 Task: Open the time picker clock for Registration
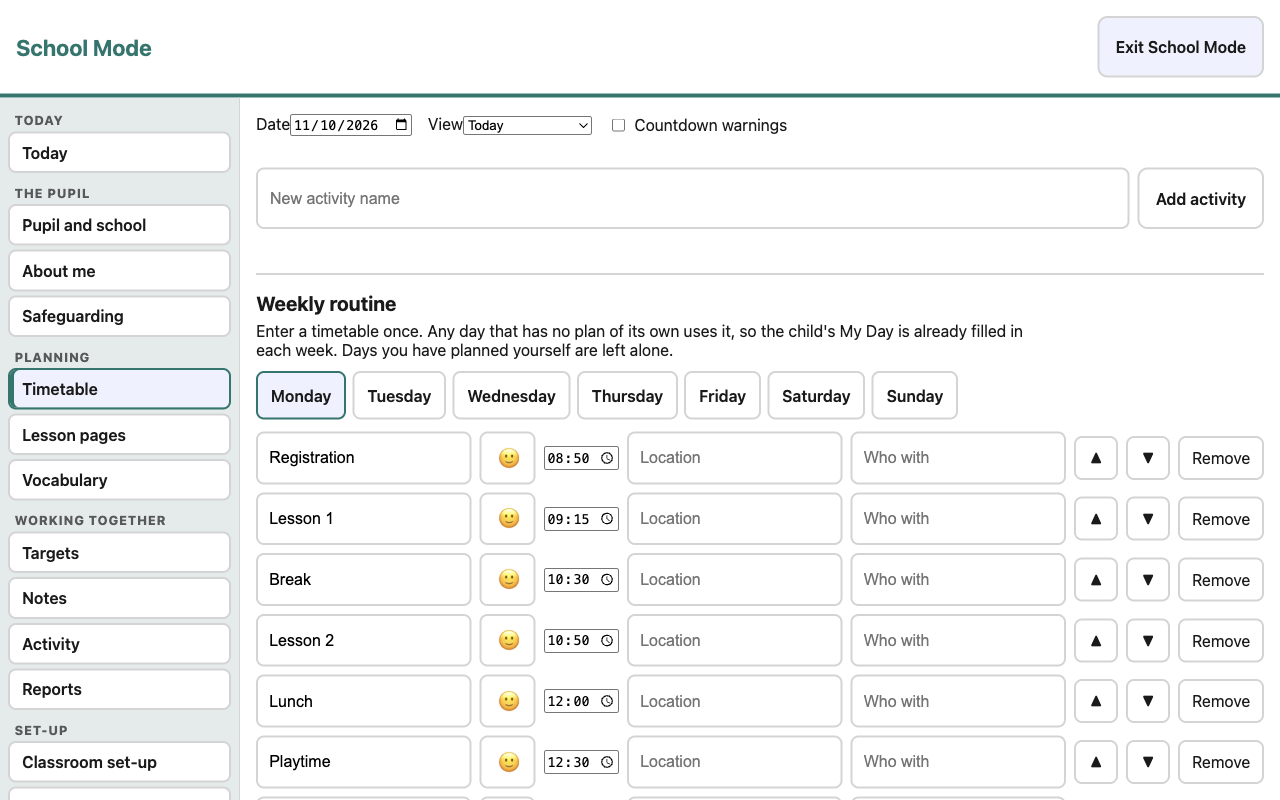[607, 458]
